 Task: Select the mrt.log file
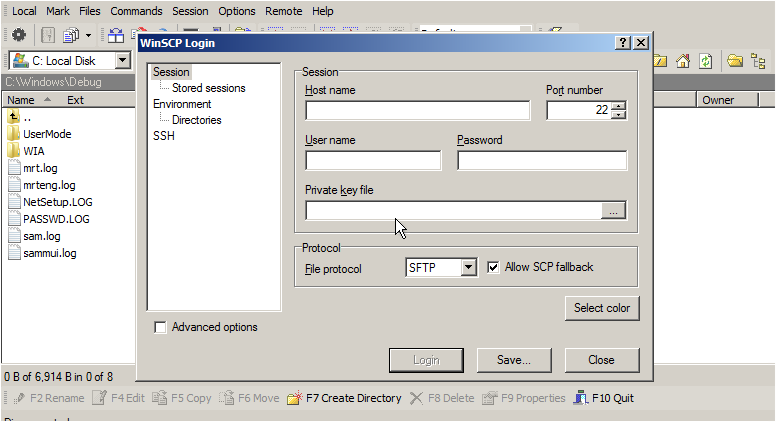coord(33,168)
